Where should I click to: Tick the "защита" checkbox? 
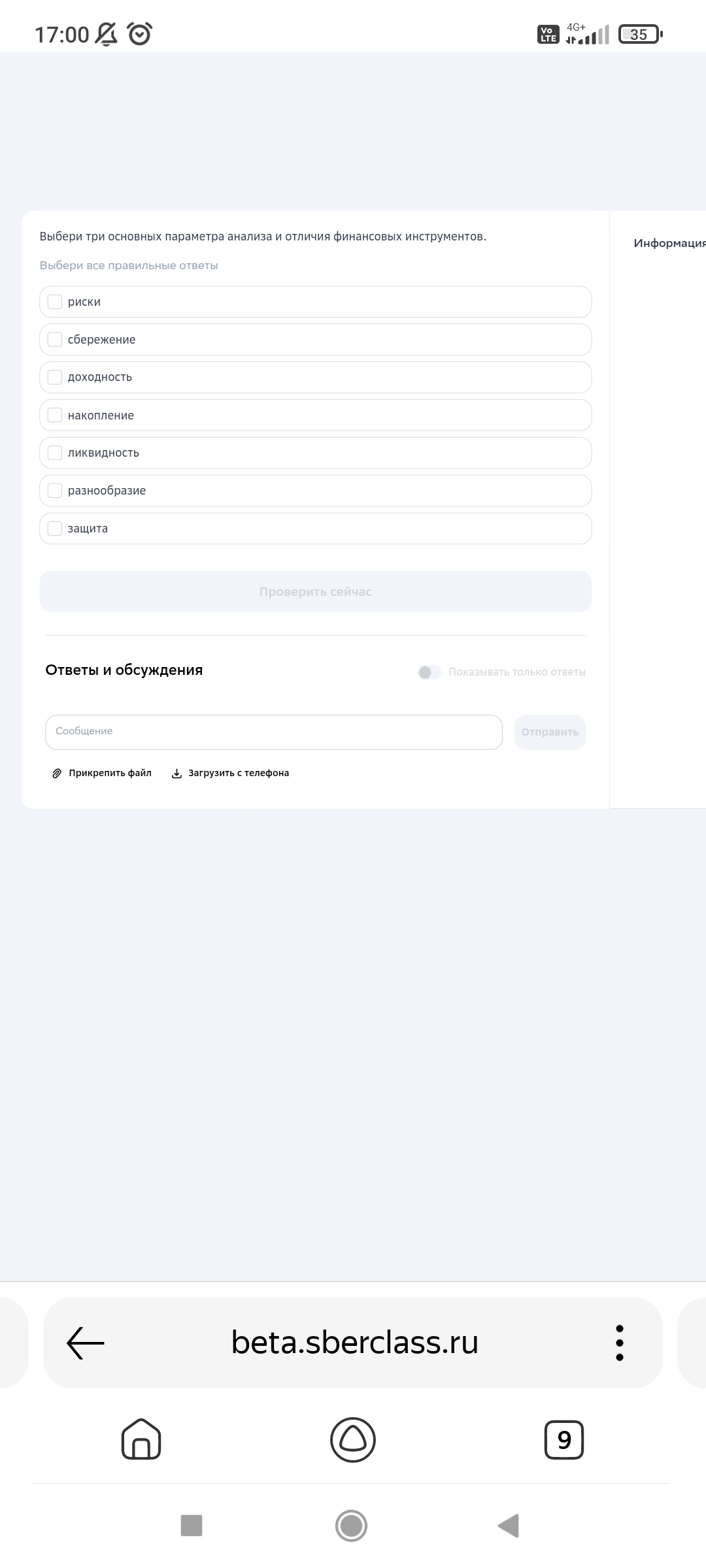(55, 529)
